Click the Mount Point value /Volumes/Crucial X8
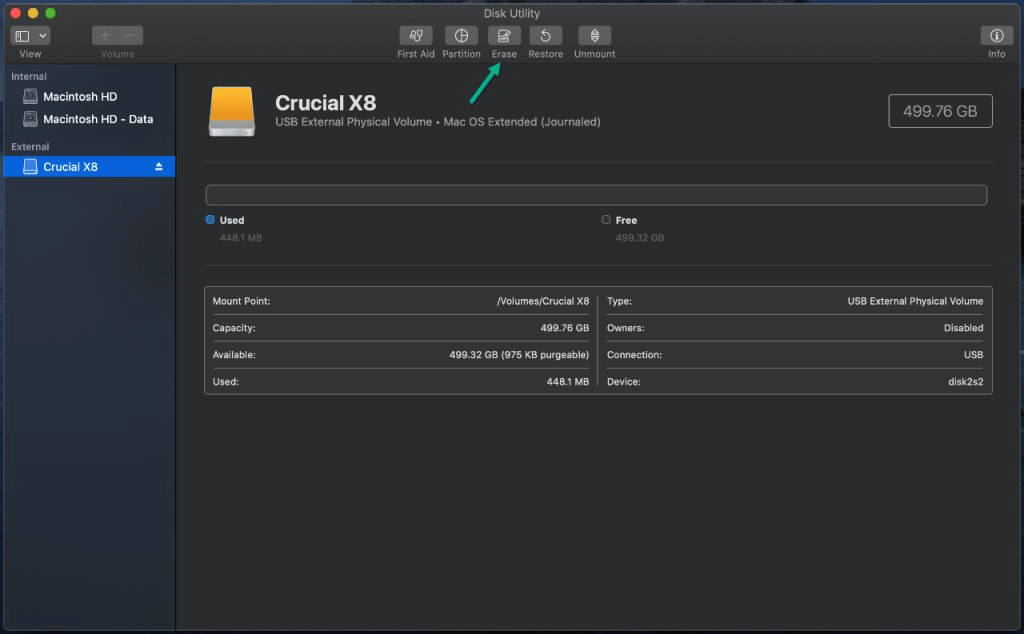Screen dimensions: 1024x634 tap(542, 300)
